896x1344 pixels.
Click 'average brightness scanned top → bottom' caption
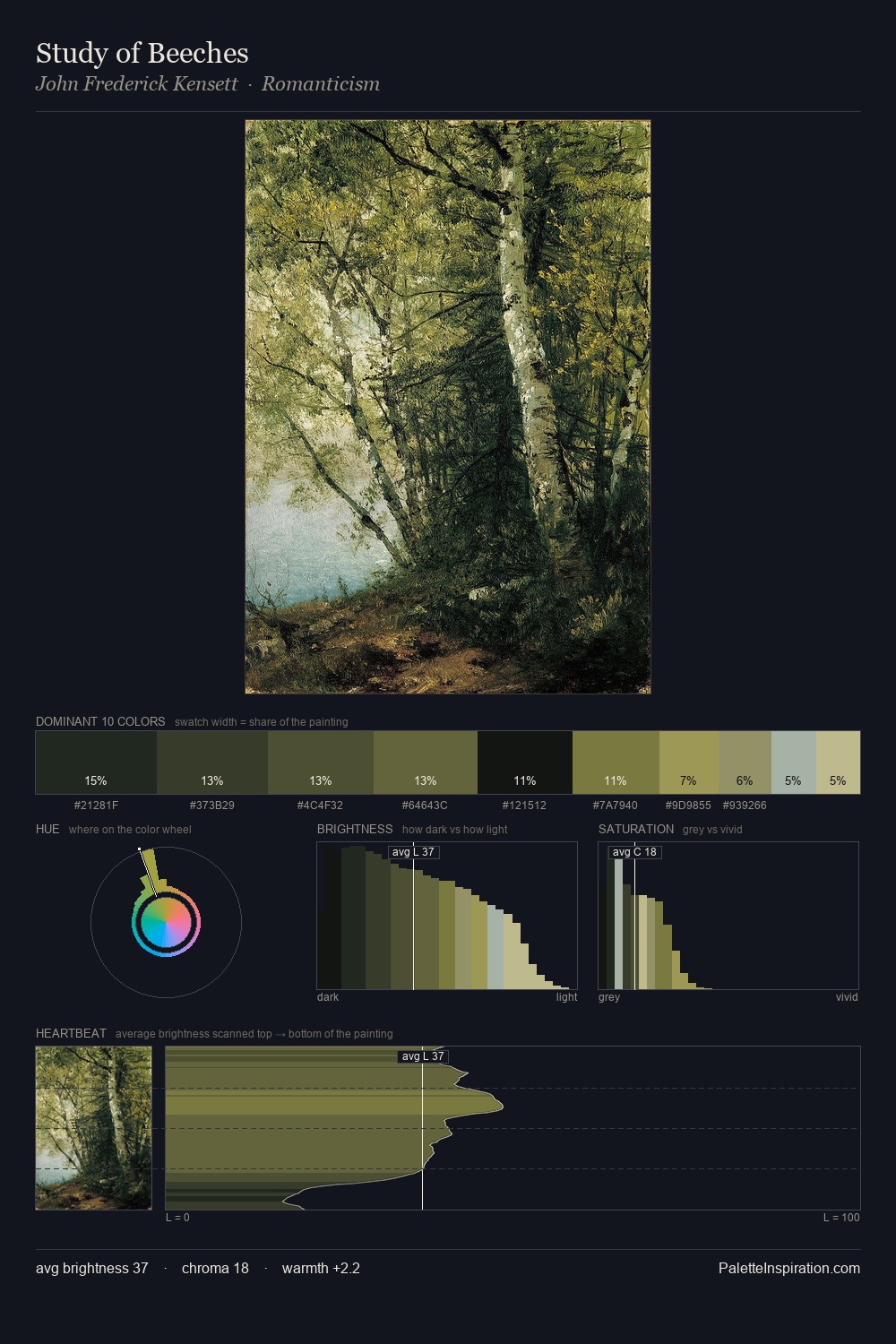coord(254,1033)
